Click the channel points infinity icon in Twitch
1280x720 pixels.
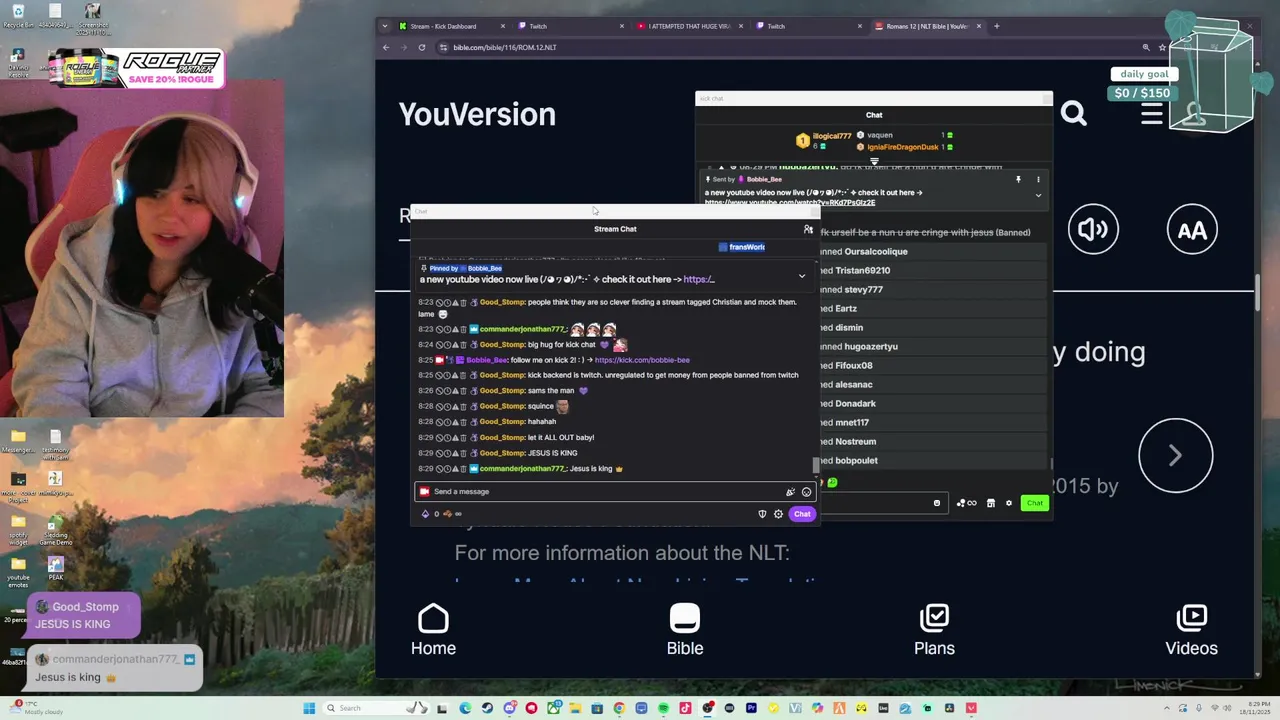(458, 514)
